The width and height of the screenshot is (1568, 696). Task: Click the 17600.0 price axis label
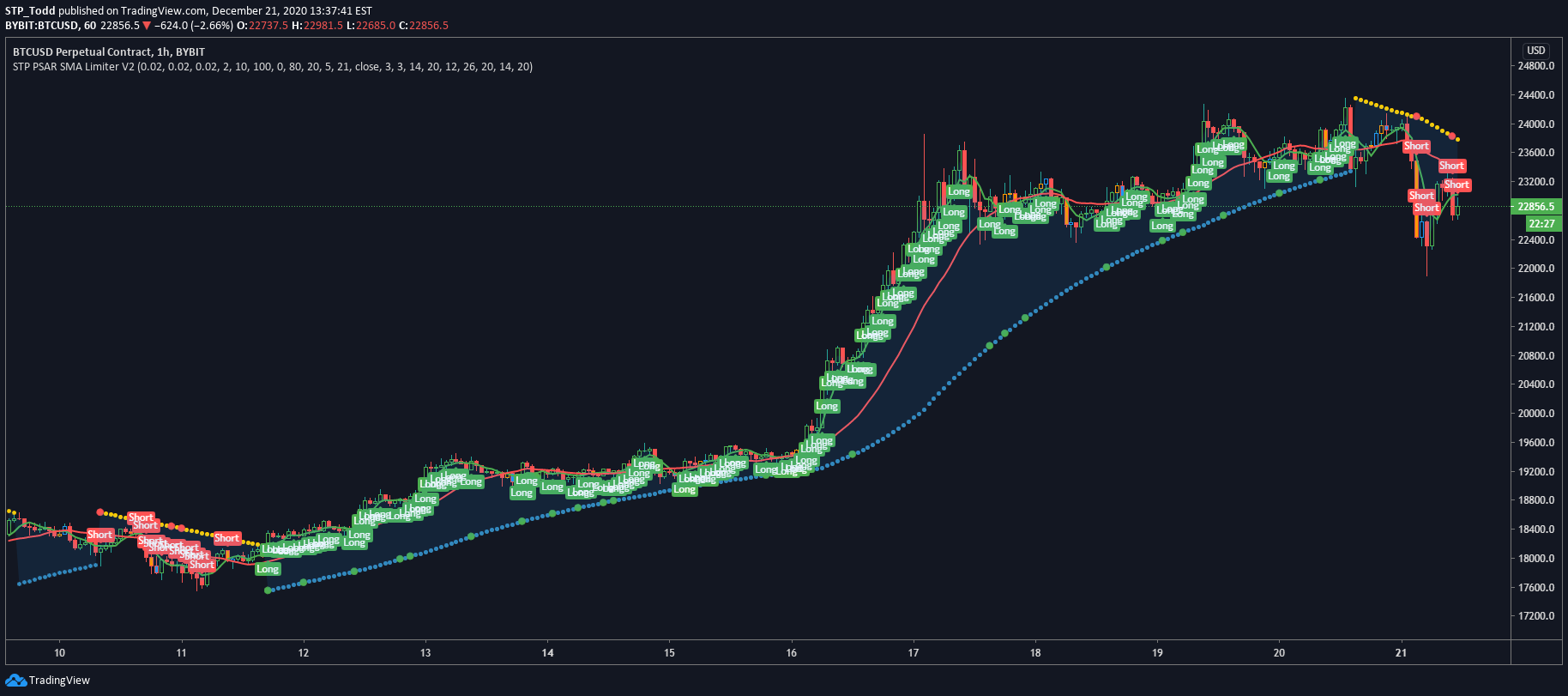(x=1536, y=588)
